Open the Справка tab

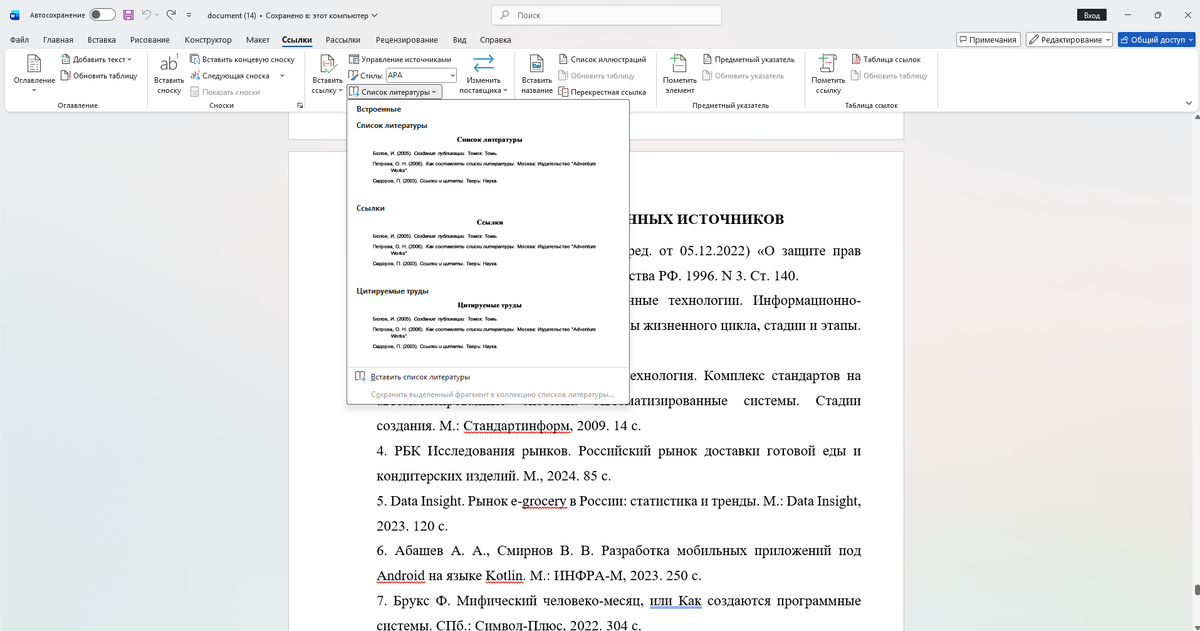click(x=496, y=40)
